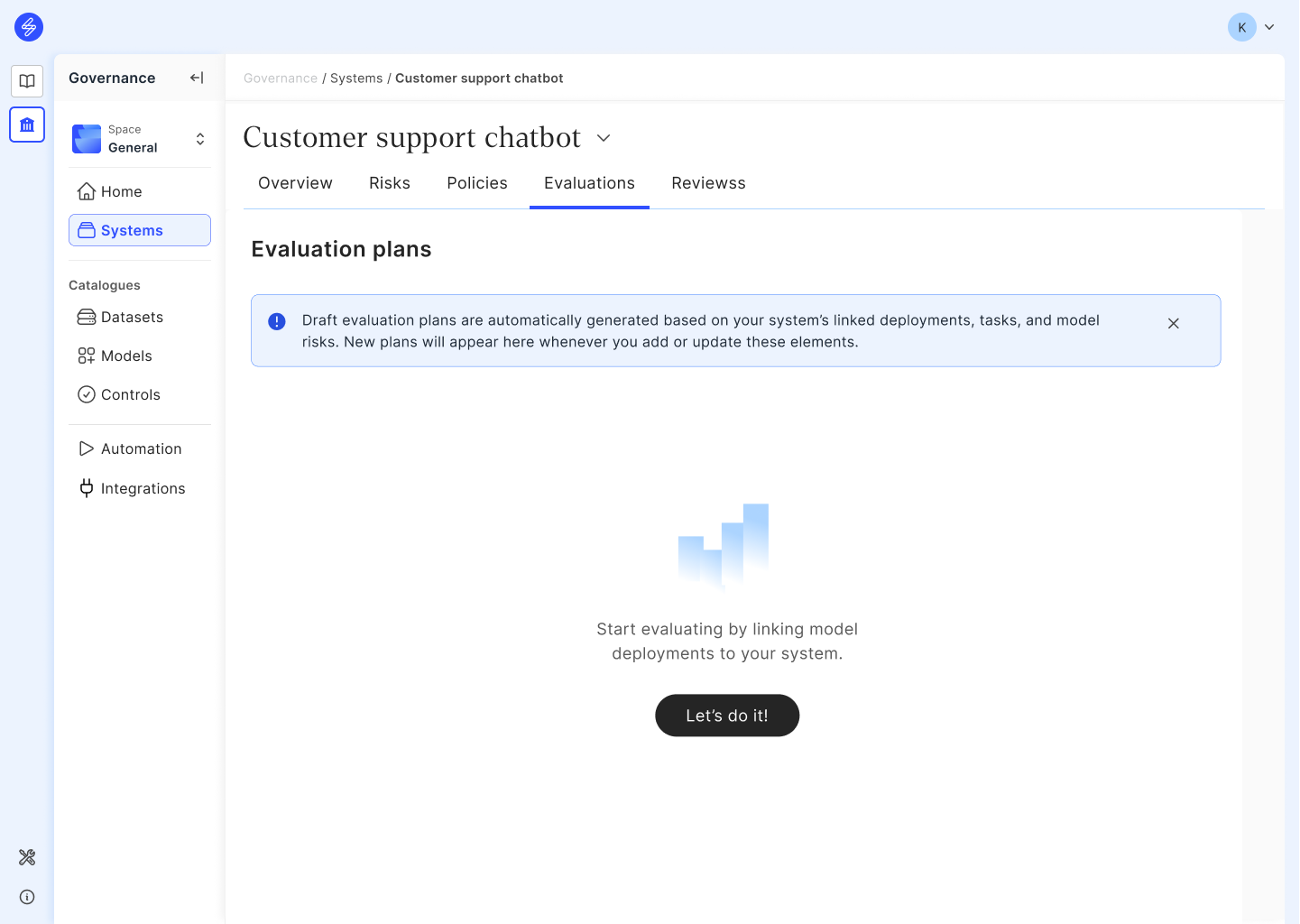Screen dimensions: 1300x924
Task: Click the blue info icon in banner
Action: click(x=277, y=321)
